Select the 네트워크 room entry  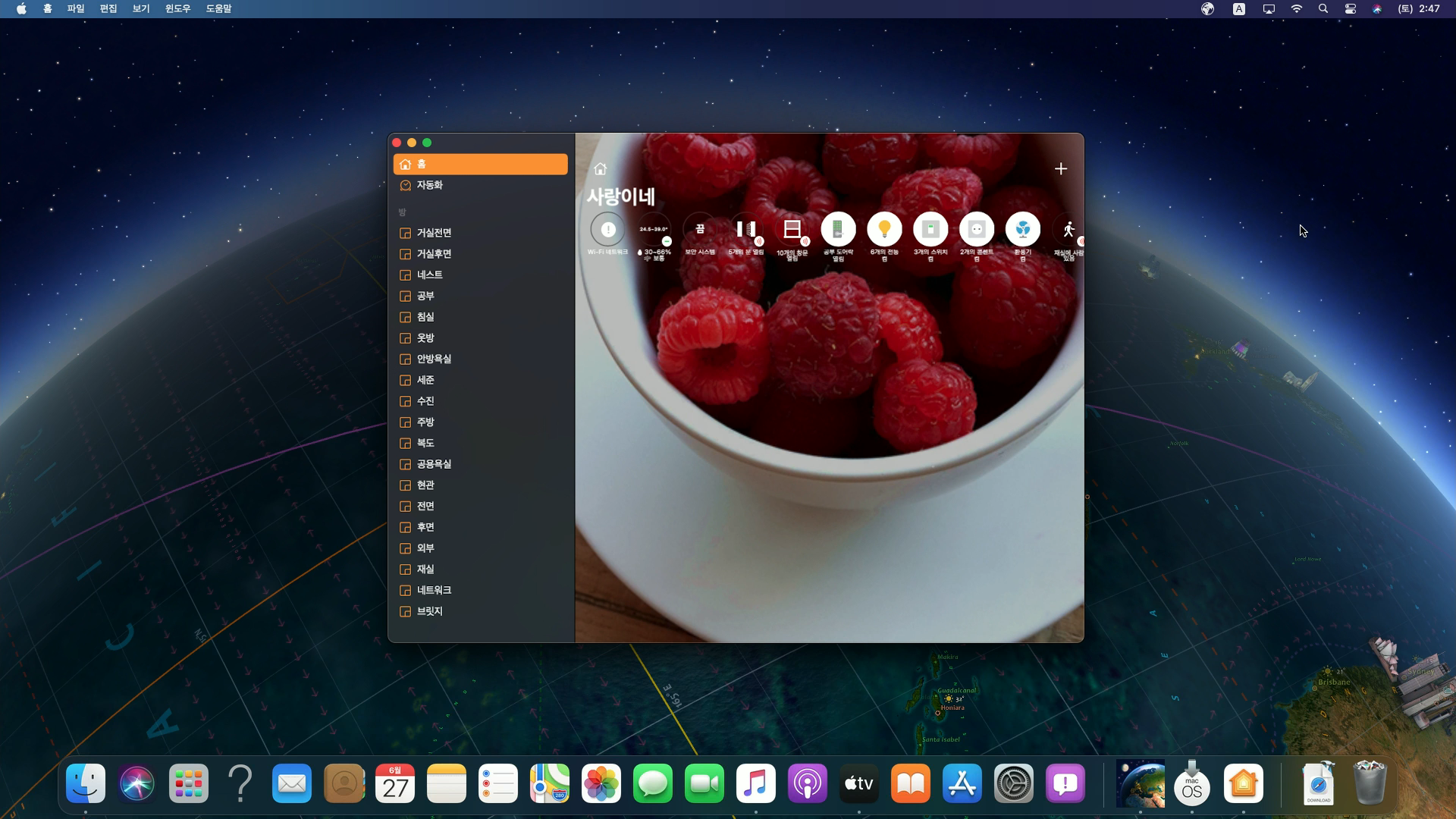point(434,590)
